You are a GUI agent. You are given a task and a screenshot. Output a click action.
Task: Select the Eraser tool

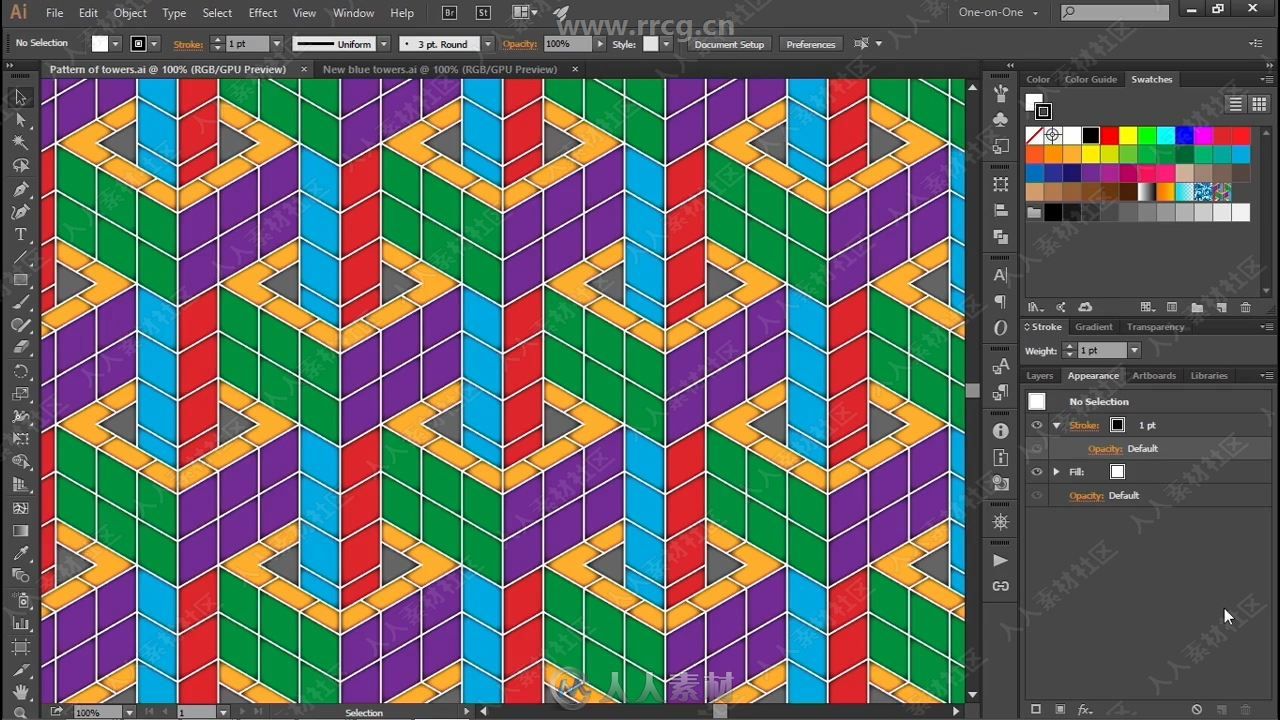click(21, 348)
